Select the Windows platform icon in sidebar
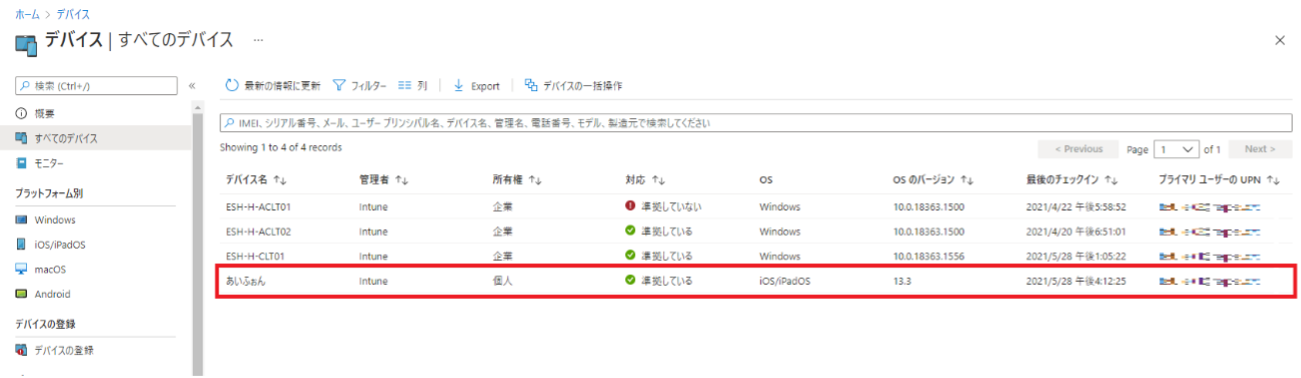The width and height of the screenshot is (1301, 378). tap(21, 220)
